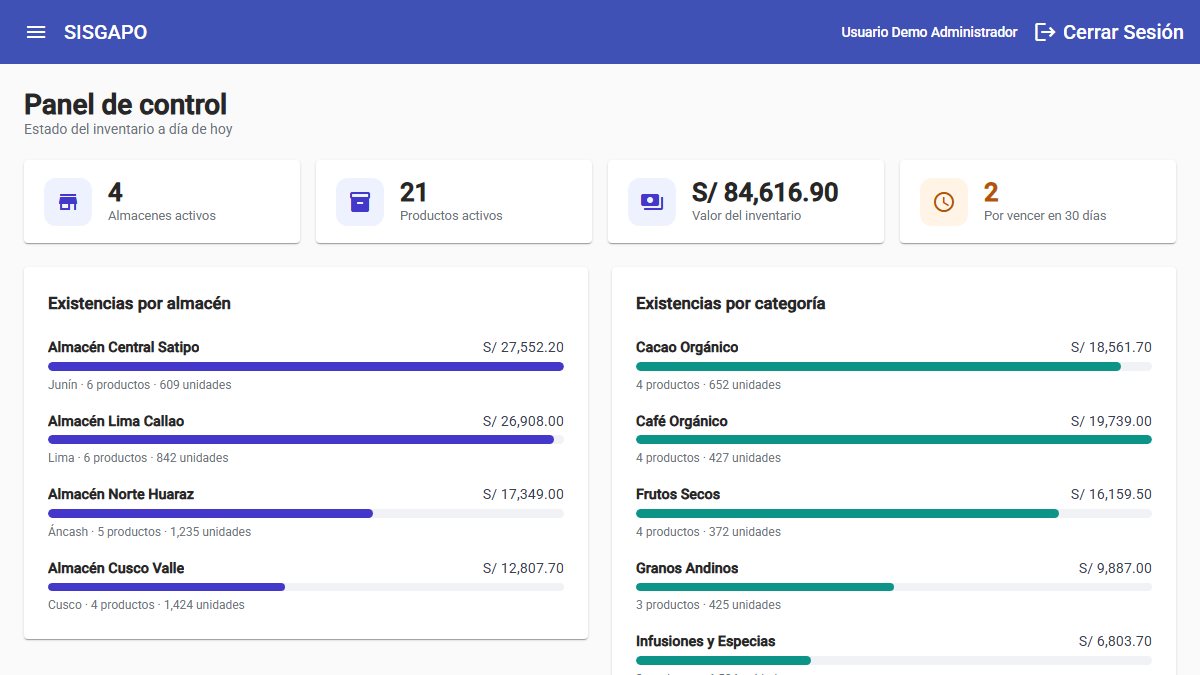
Task: Click the 'Por vencer en 30 días' label
Action: 1045,215
